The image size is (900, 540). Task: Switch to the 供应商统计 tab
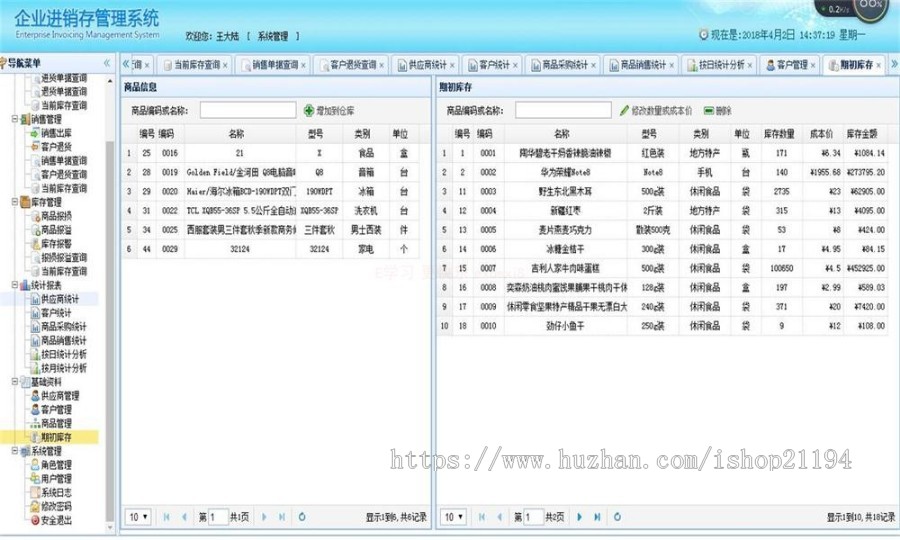click(x=427, y=65)
